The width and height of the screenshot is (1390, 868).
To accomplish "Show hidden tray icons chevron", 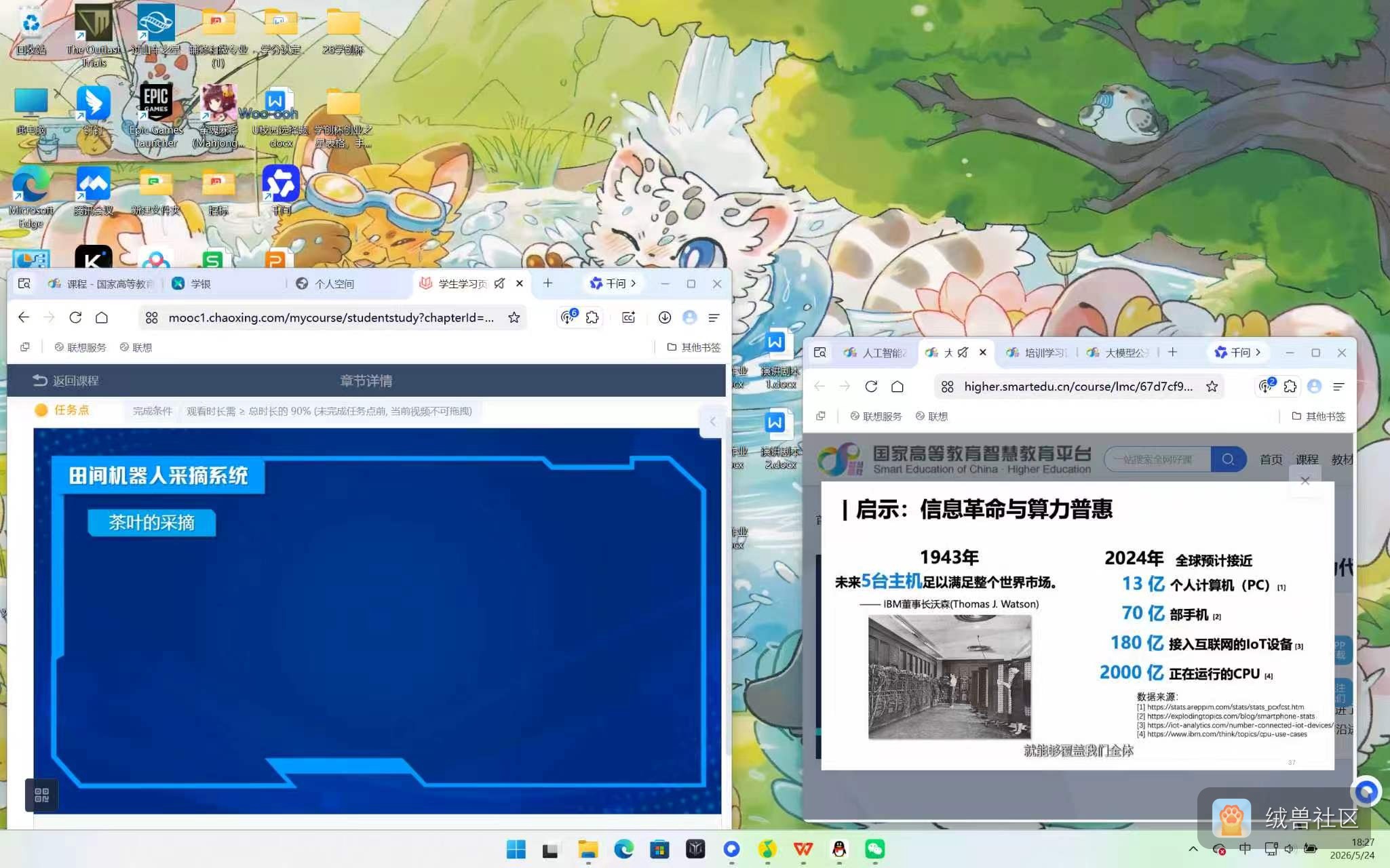I will pos(1193,849).
